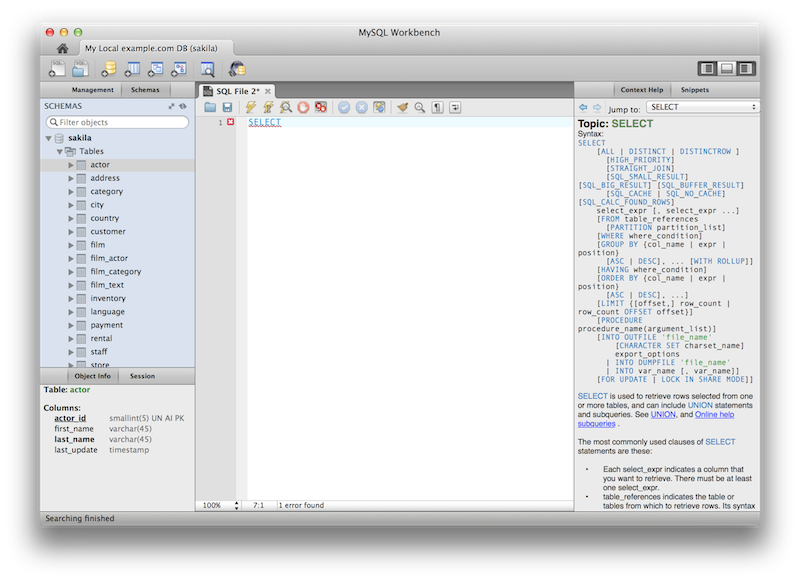Click the Home screen icon
The image size is (800, 581).
(62, 48)
